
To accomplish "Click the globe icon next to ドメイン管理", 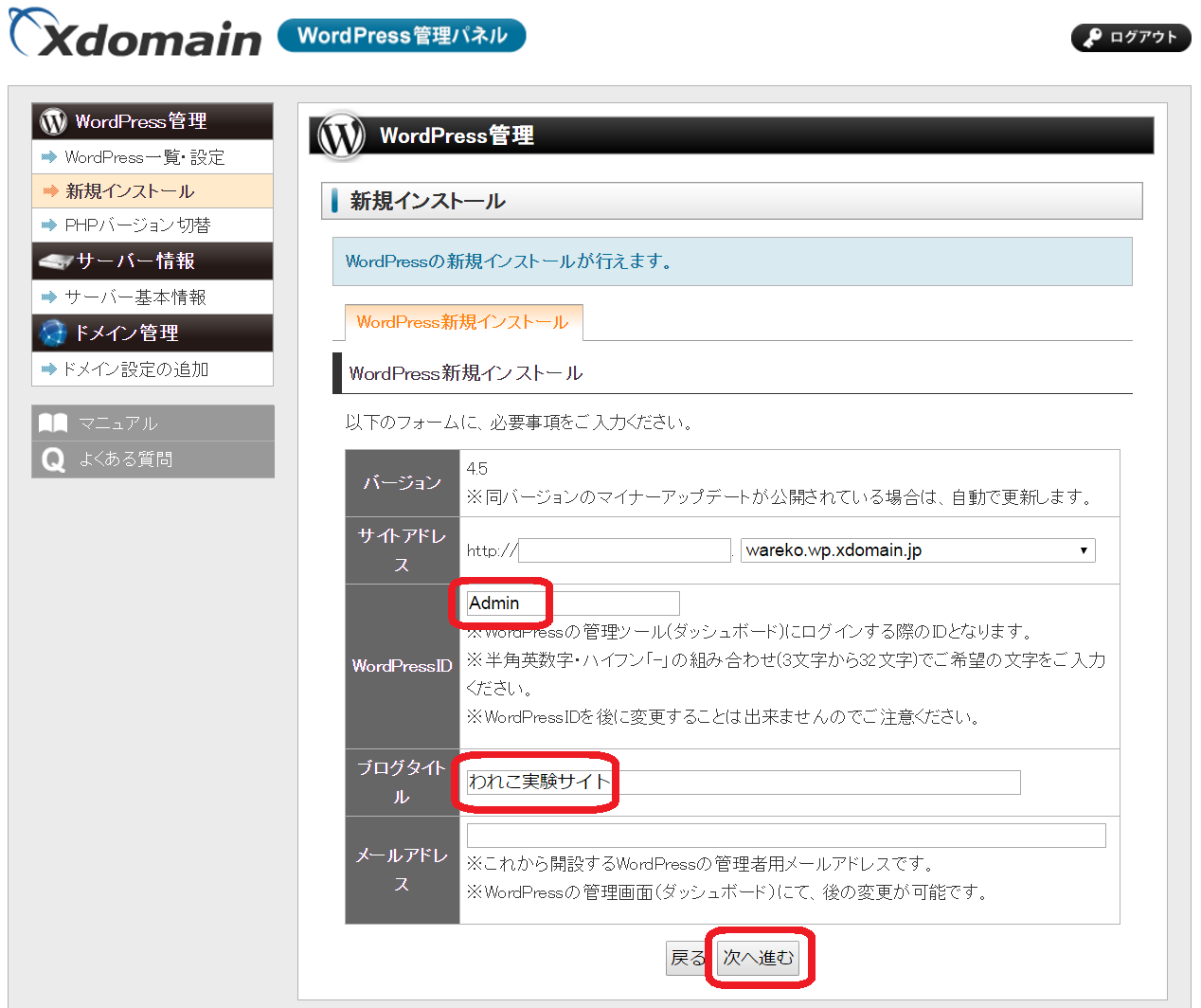I will point(53,333).
